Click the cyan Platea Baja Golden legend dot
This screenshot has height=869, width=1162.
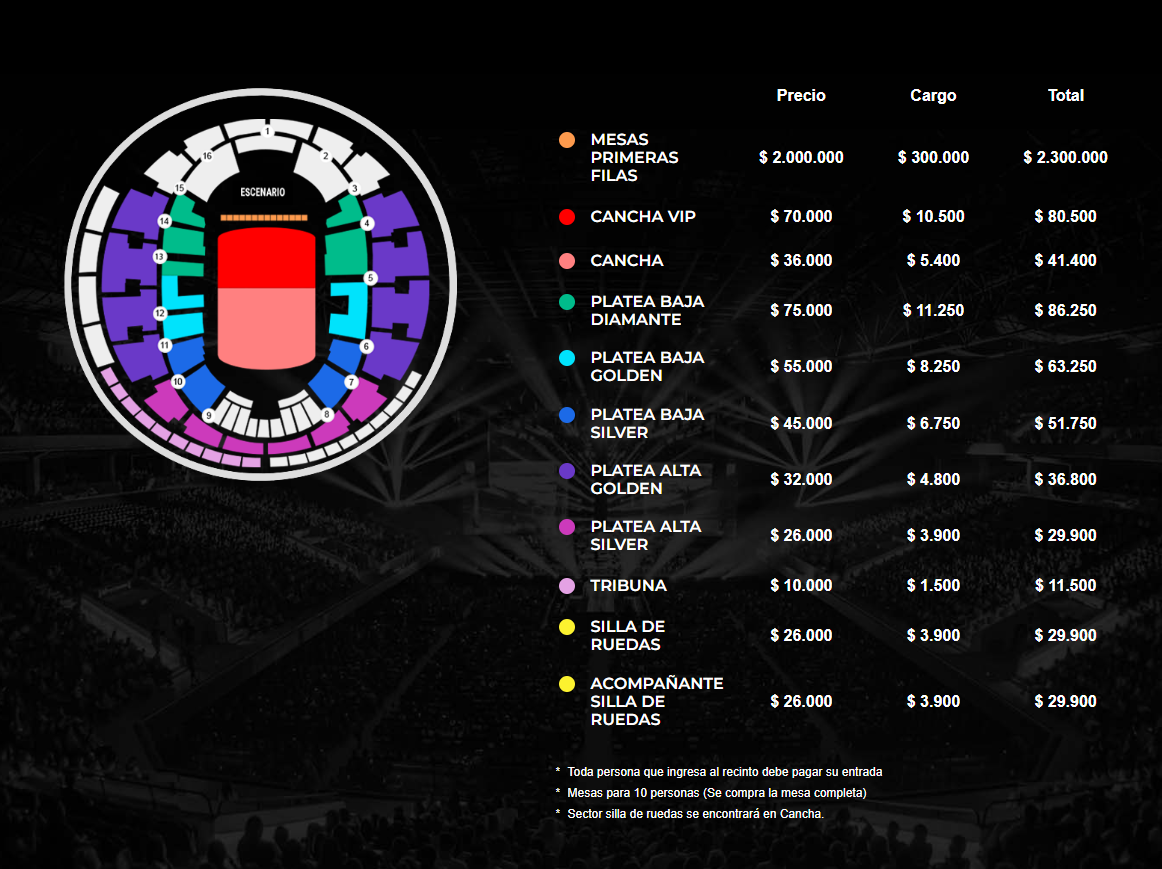click(x=567, y=358)
